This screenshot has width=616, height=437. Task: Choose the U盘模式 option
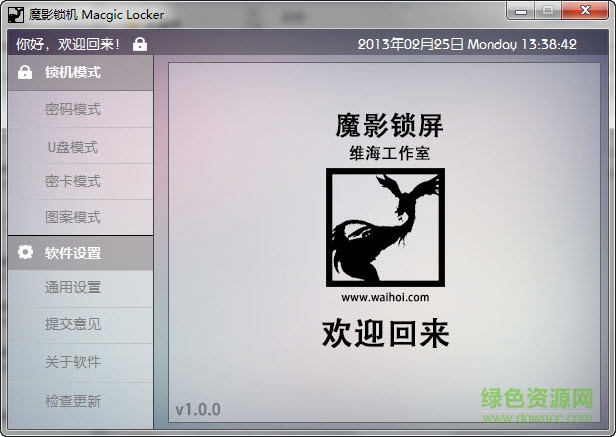coord(73,147)
